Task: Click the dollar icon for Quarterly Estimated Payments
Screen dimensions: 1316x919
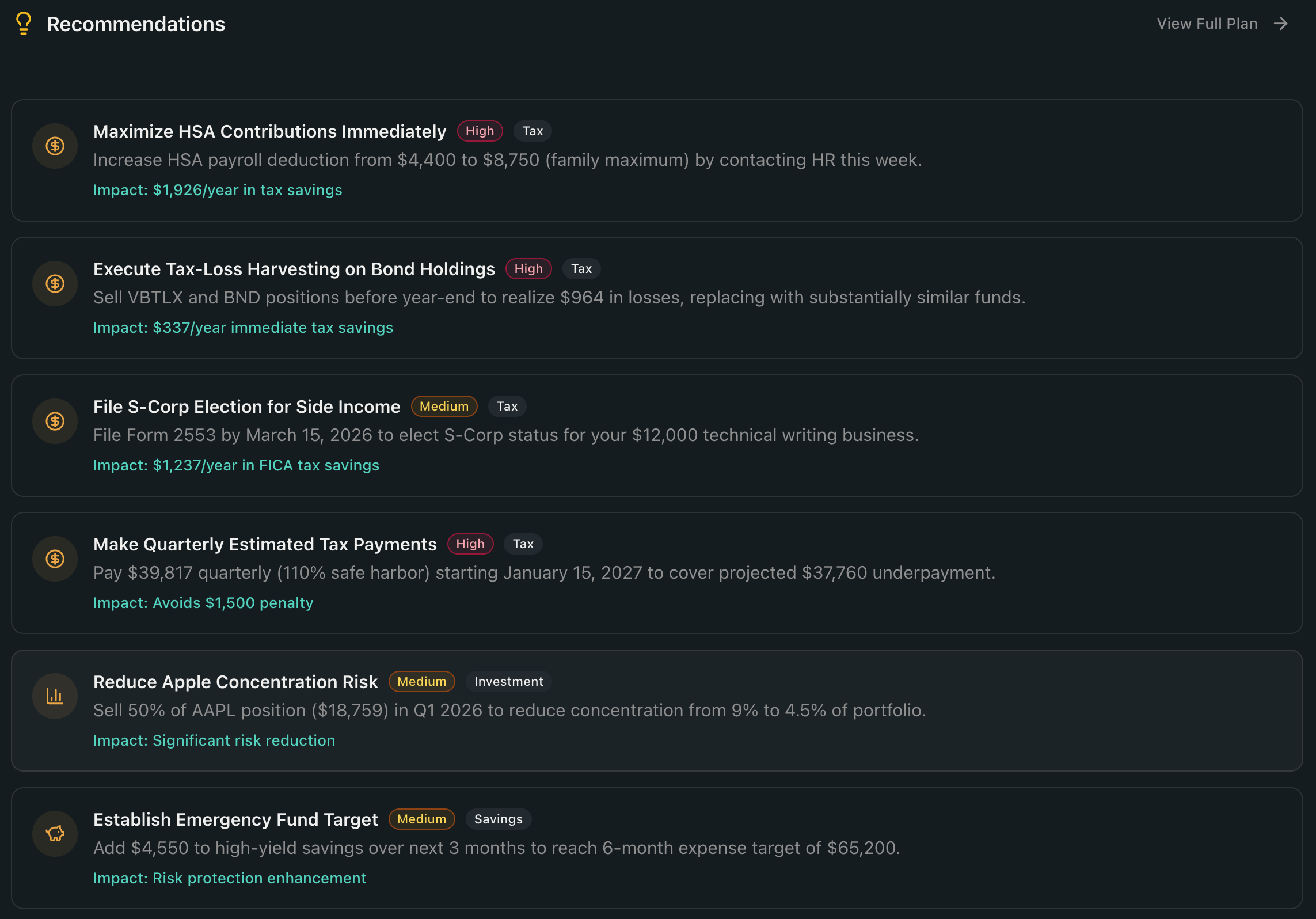Action: [x=55, y=559]
